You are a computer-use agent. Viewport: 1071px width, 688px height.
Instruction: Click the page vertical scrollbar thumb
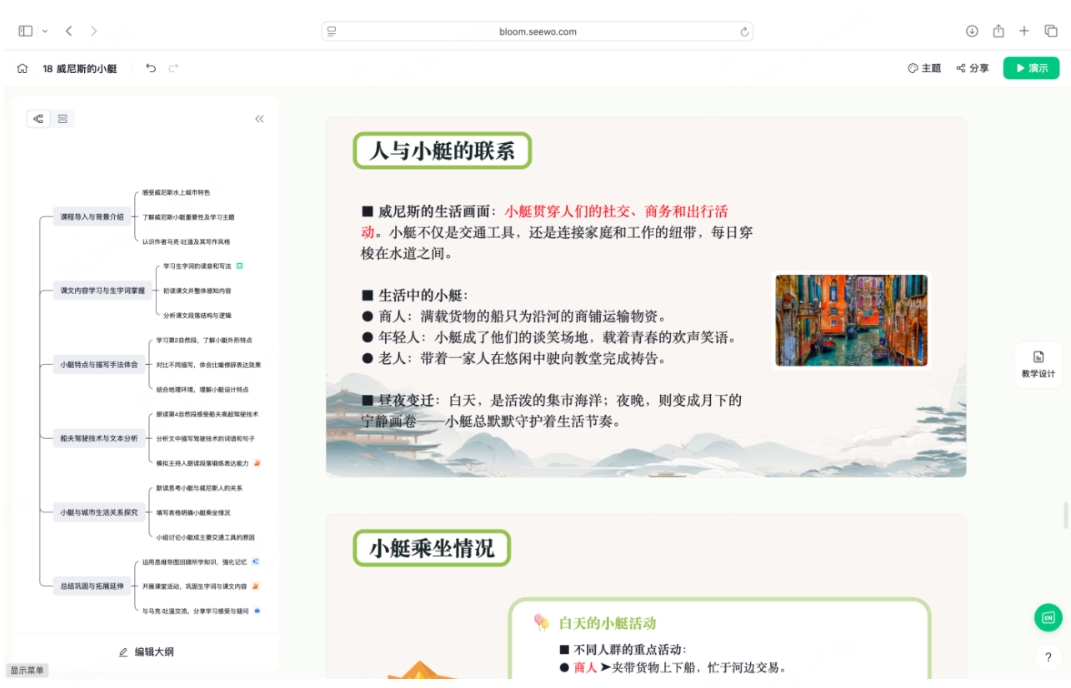tap(1065, 515)
